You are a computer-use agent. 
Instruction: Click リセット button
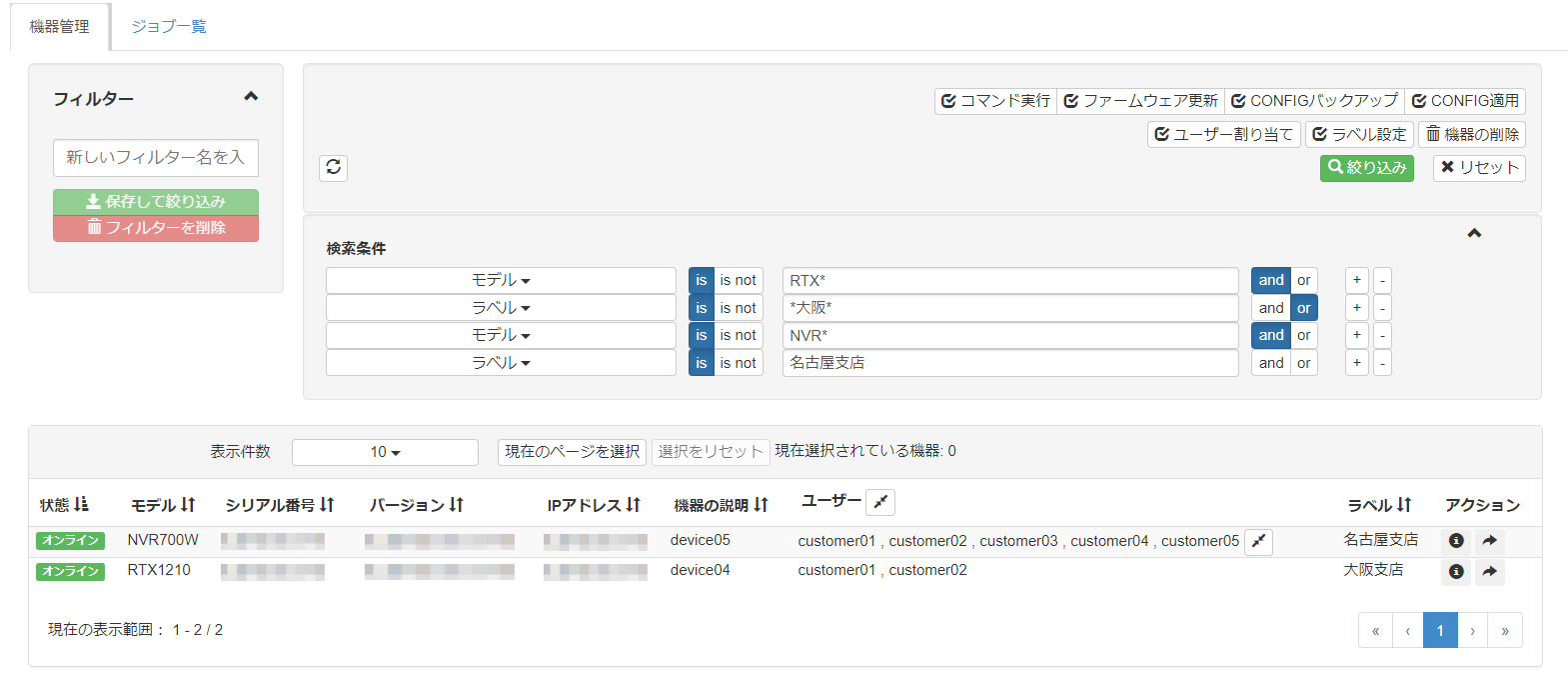click(x=1479, y=168)
